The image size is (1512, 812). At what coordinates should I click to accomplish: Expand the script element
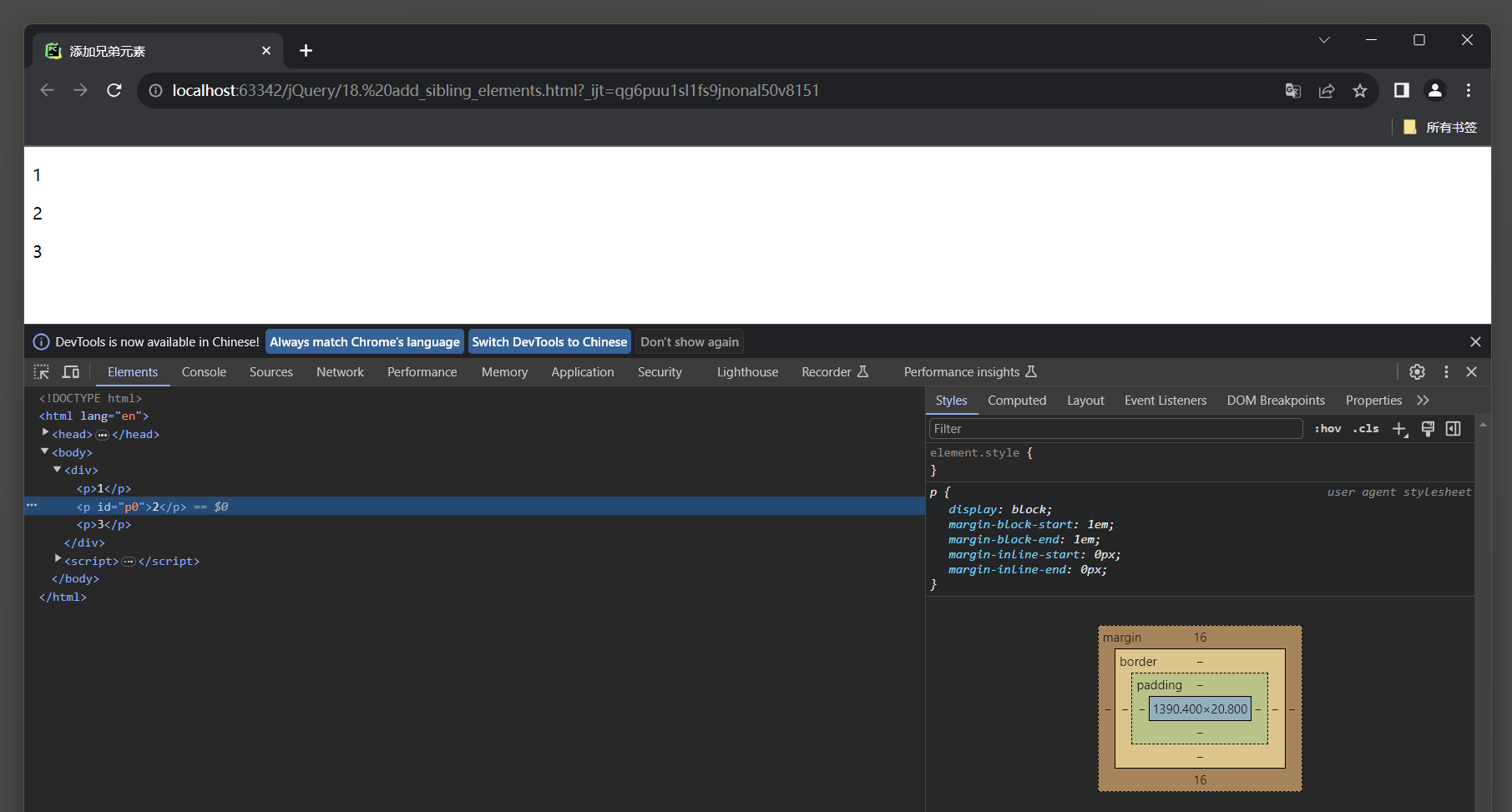pyautogui.click(x=58, y=559)
